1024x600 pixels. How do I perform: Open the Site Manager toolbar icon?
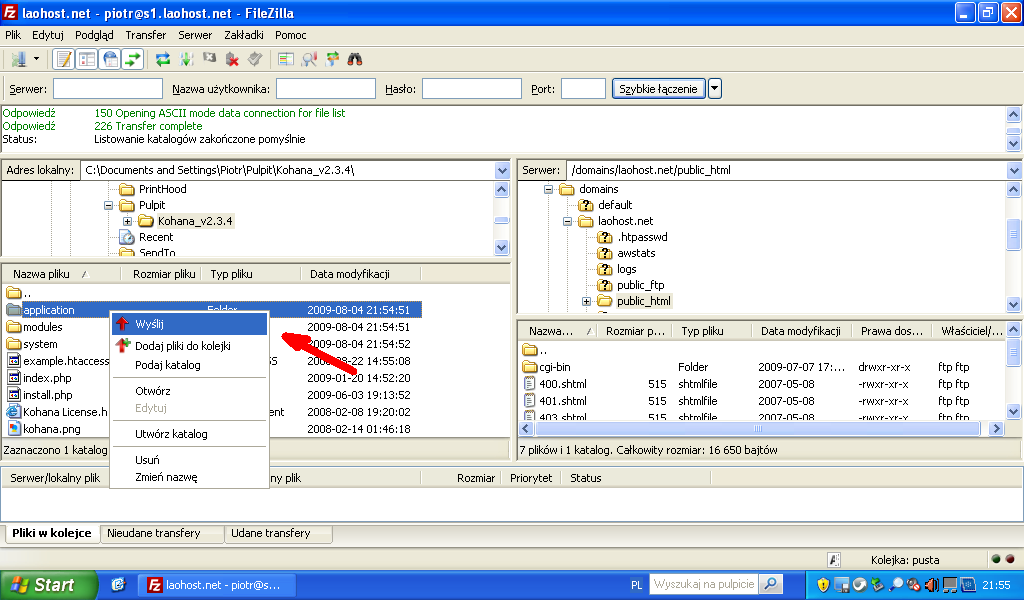18,59
